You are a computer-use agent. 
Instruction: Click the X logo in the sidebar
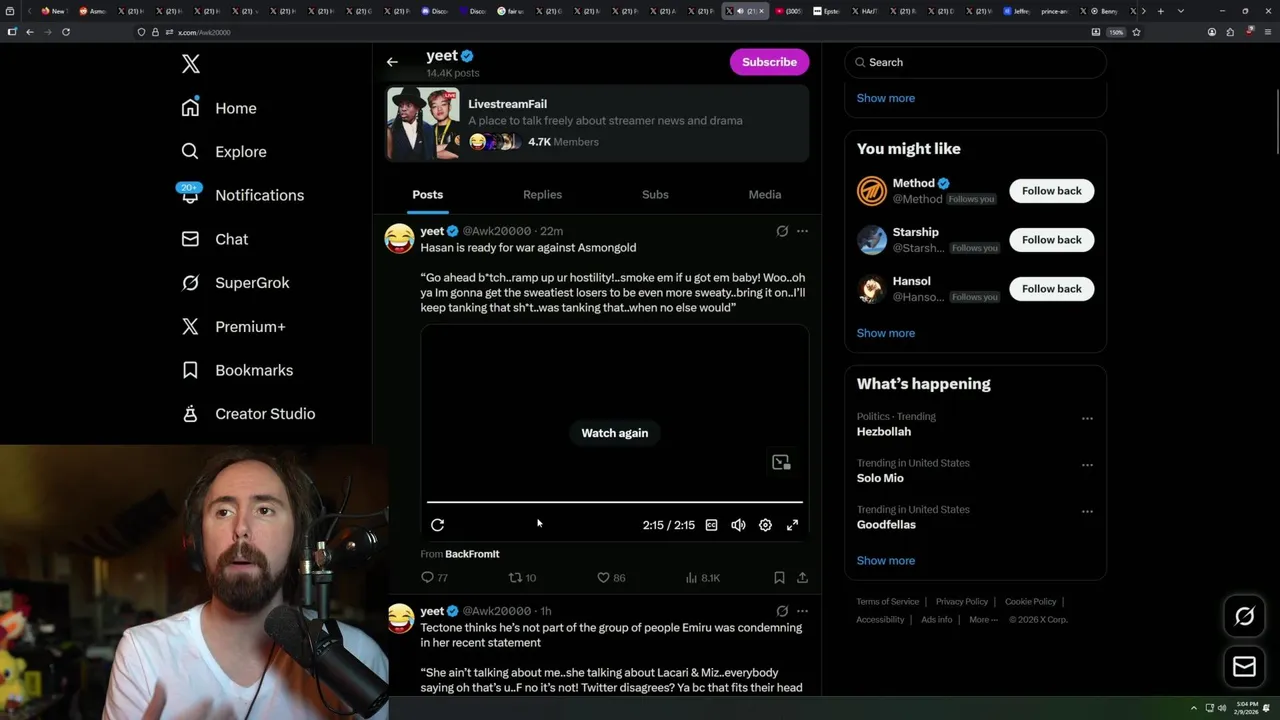(x=191, y=64)
